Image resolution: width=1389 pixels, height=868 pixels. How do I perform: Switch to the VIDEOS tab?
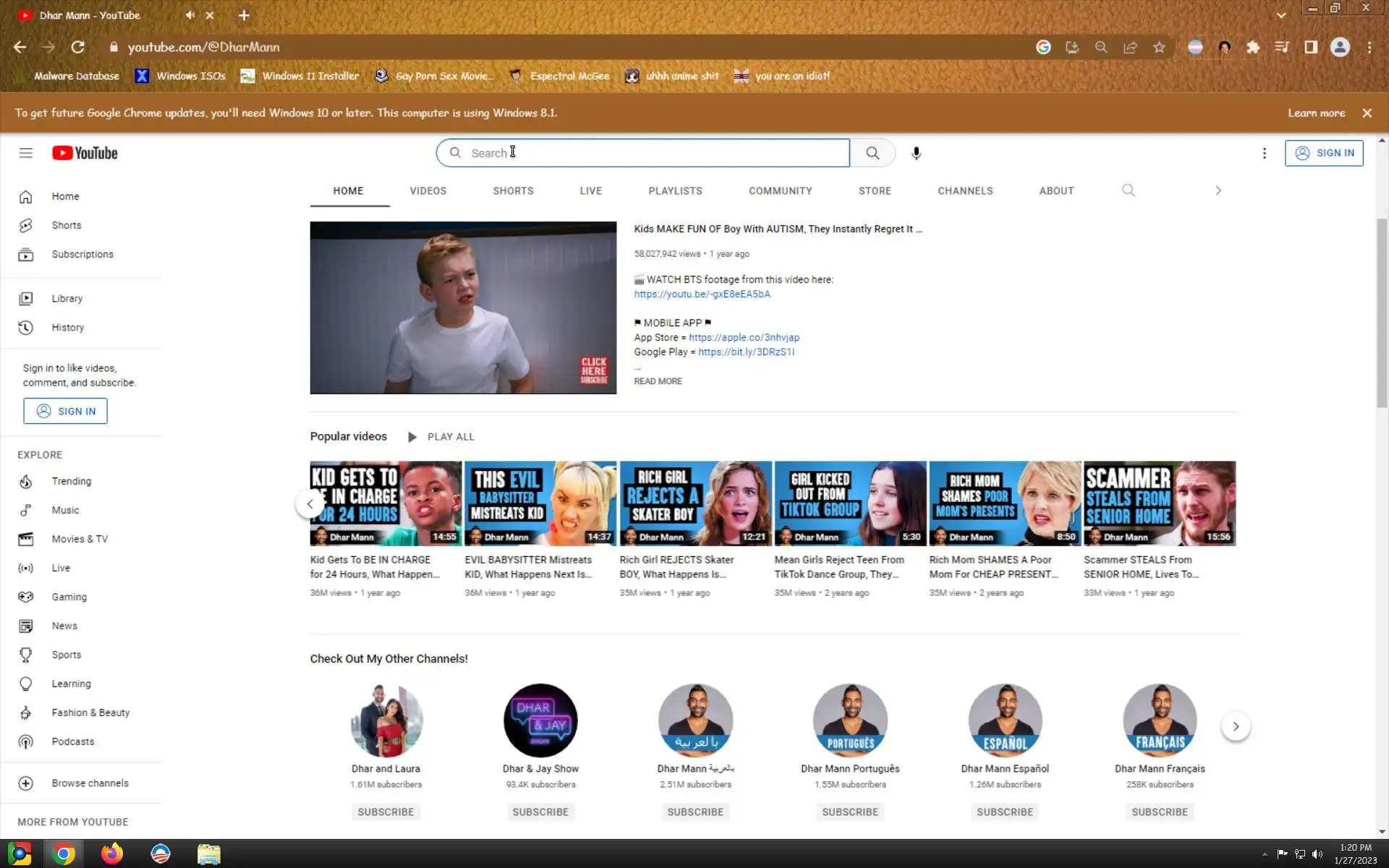(x=428, y=191)
